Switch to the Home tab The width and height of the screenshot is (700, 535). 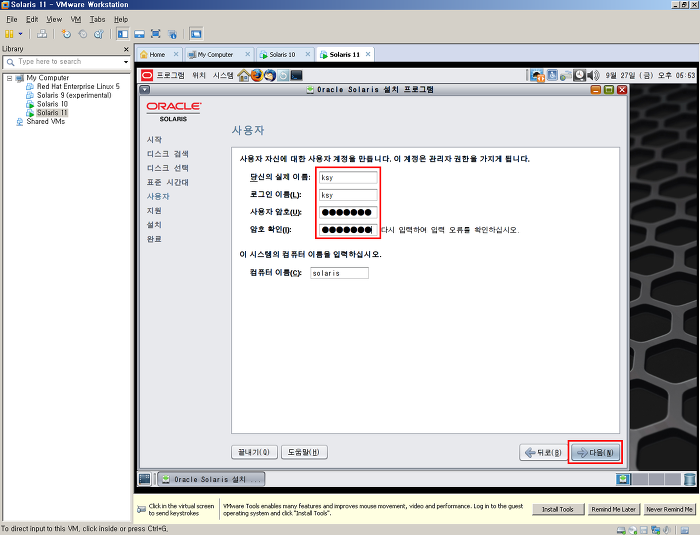point(157,54)
